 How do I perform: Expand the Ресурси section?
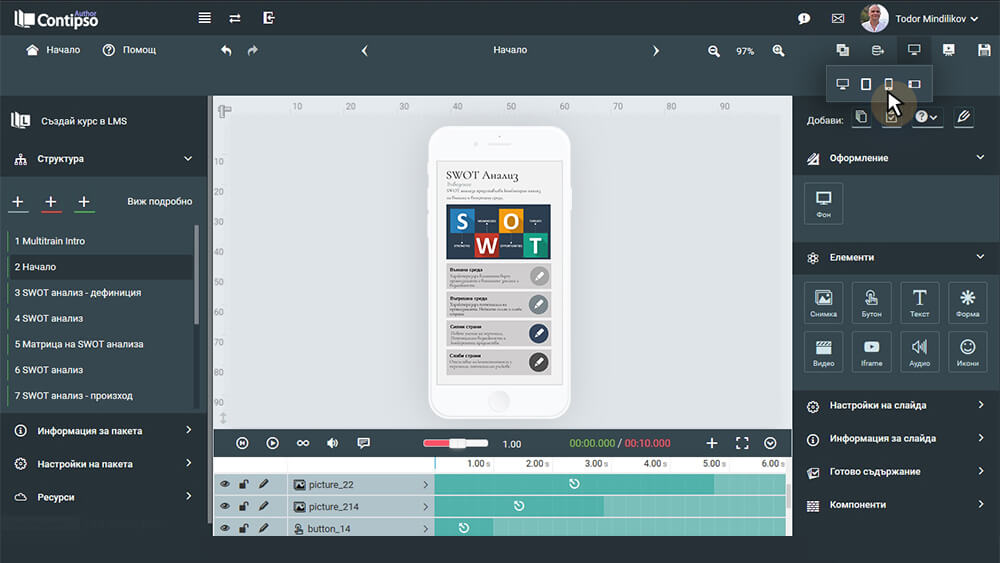click(104, 497)
